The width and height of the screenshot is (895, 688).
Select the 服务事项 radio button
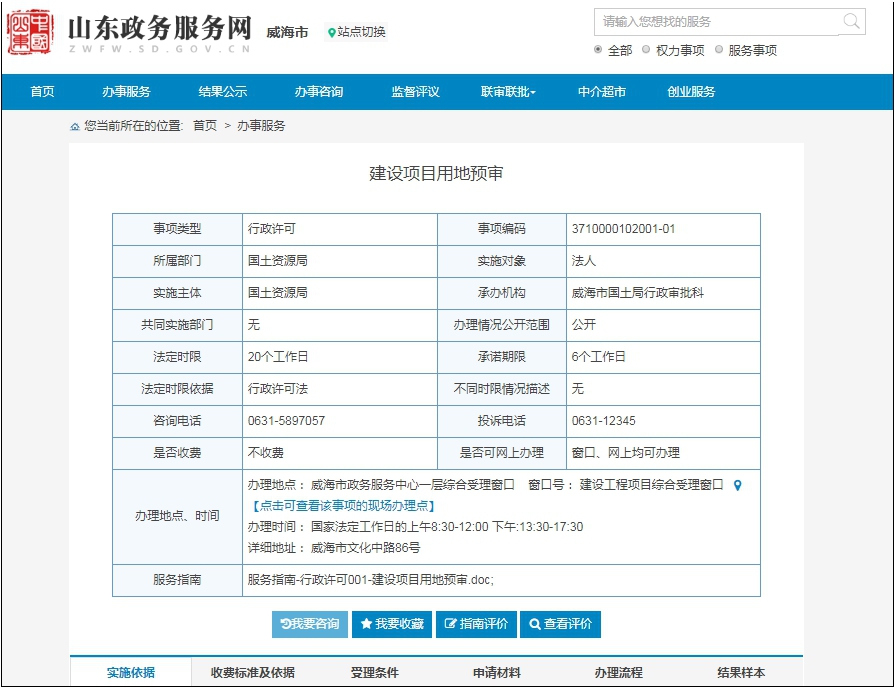719,49
